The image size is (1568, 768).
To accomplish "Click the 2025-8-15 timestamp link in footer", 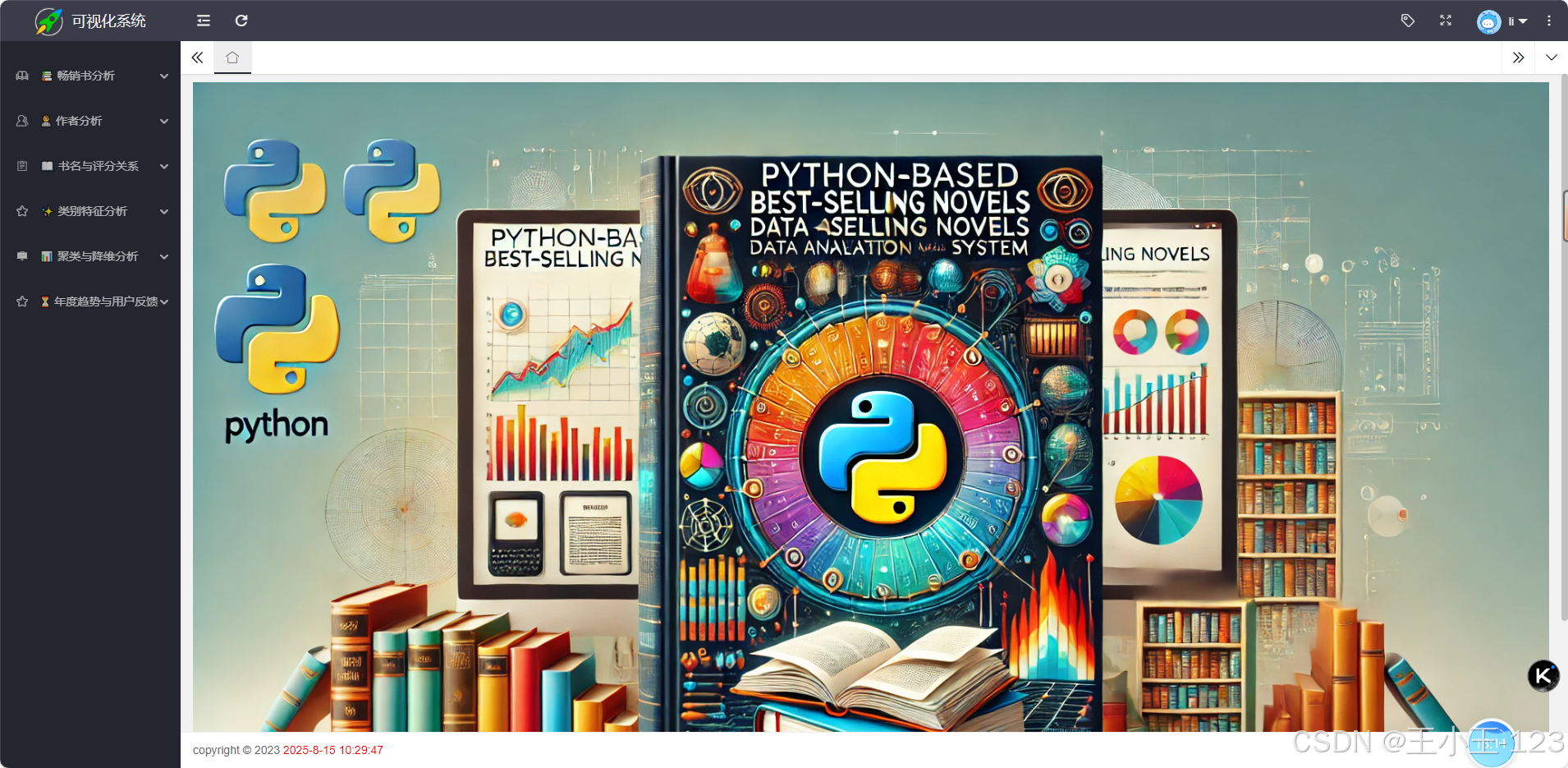I will click(332, 750).
